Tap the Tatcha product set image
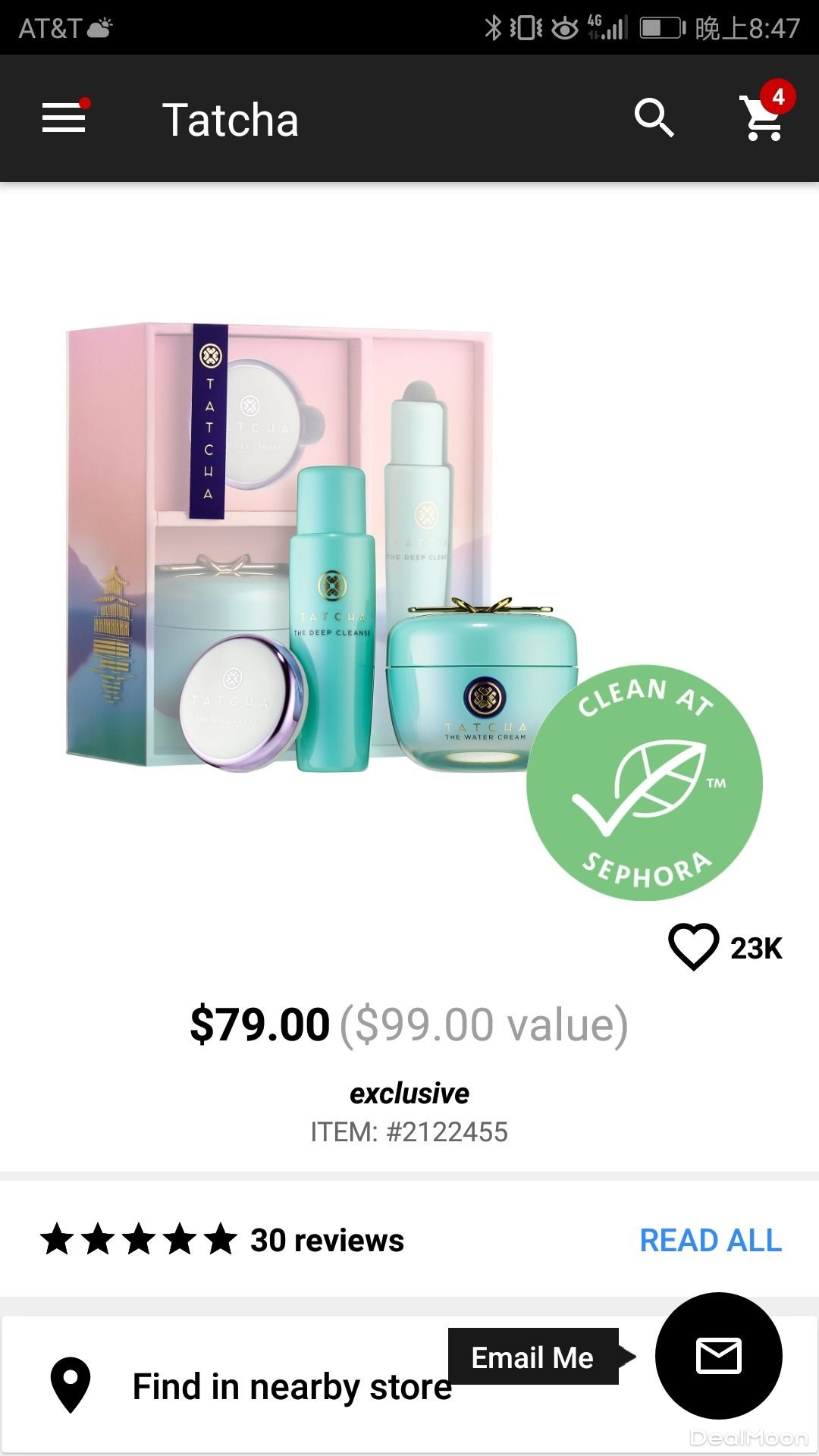This screenshot has height=1456, width=819. 322,548
